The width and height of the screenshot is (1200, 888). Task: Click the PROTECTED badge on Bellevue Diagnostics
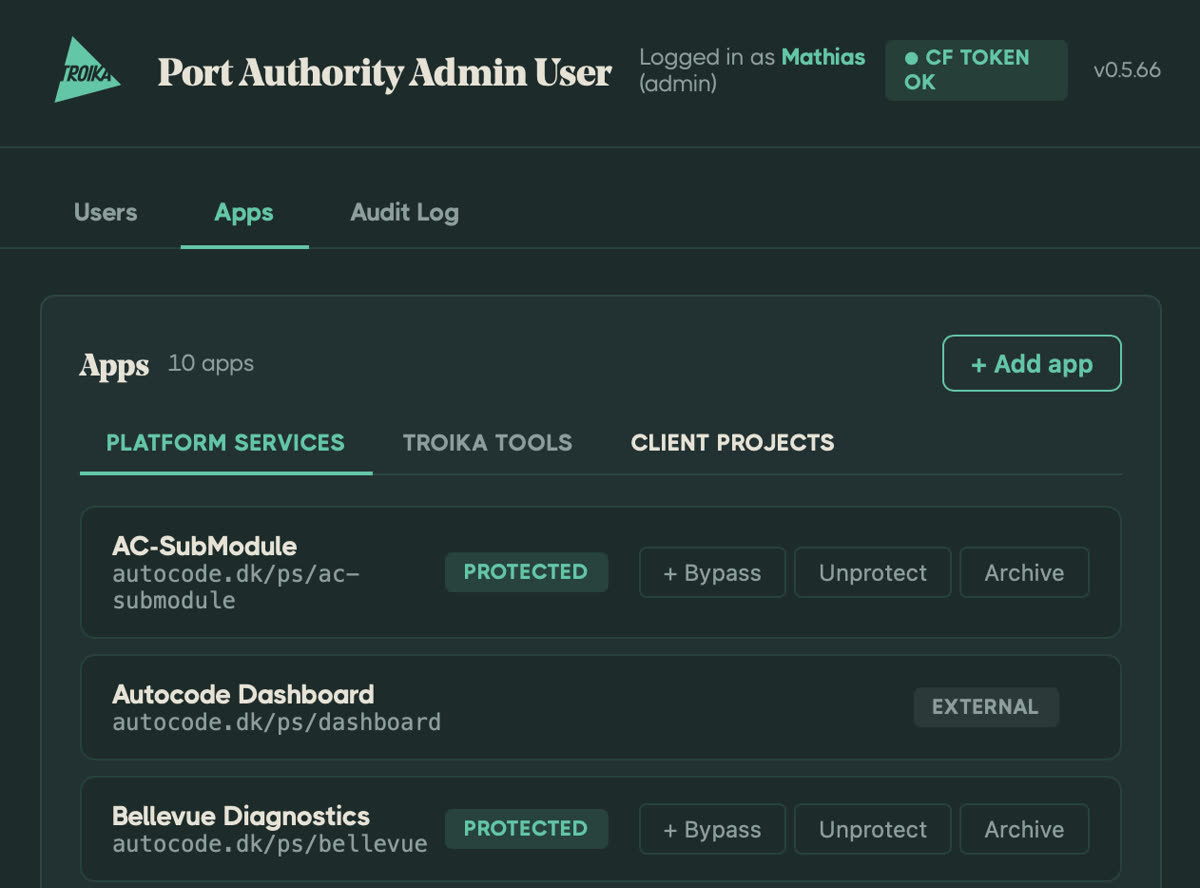[526, 829]
